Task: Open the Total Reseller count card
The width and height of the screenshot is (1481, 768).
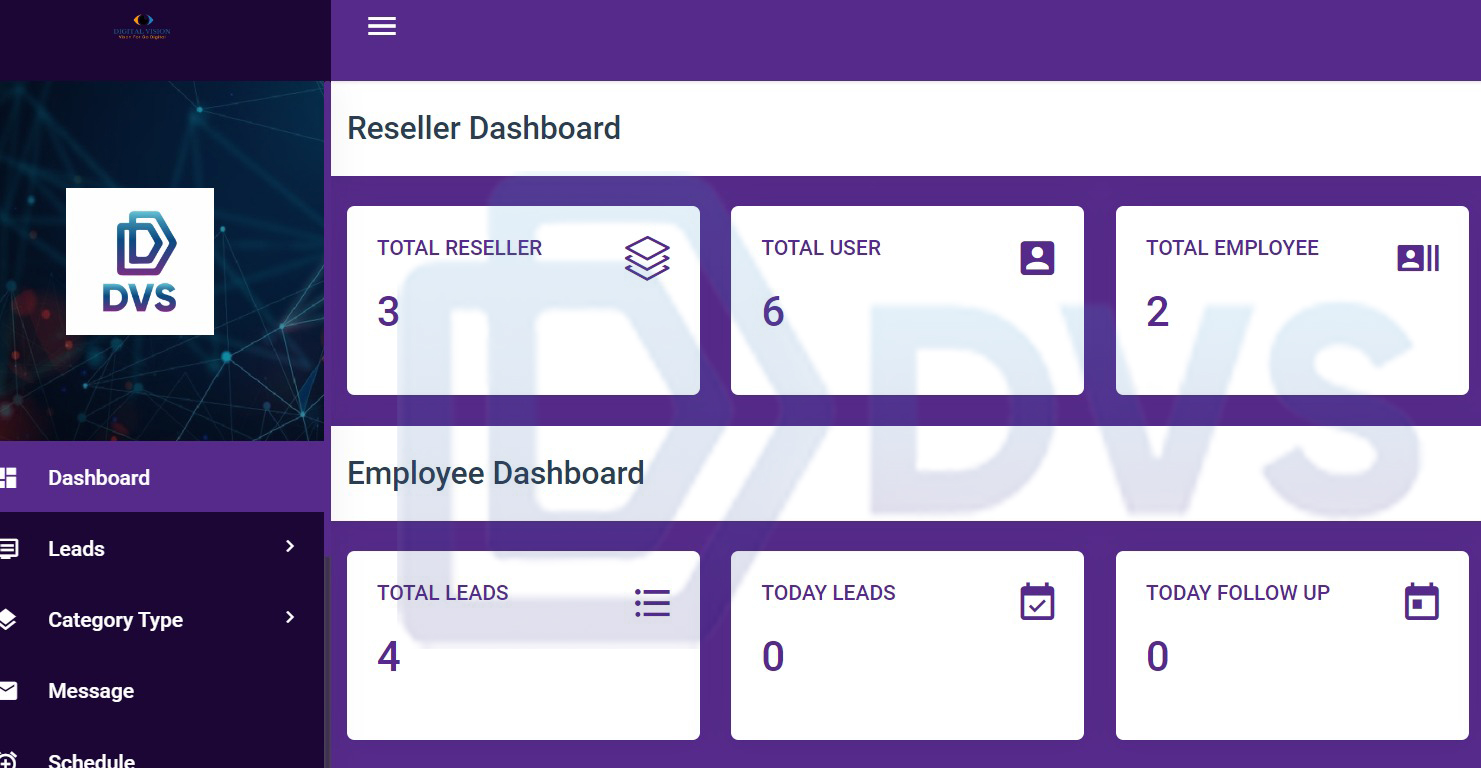Action: click(x=523, y=300)
